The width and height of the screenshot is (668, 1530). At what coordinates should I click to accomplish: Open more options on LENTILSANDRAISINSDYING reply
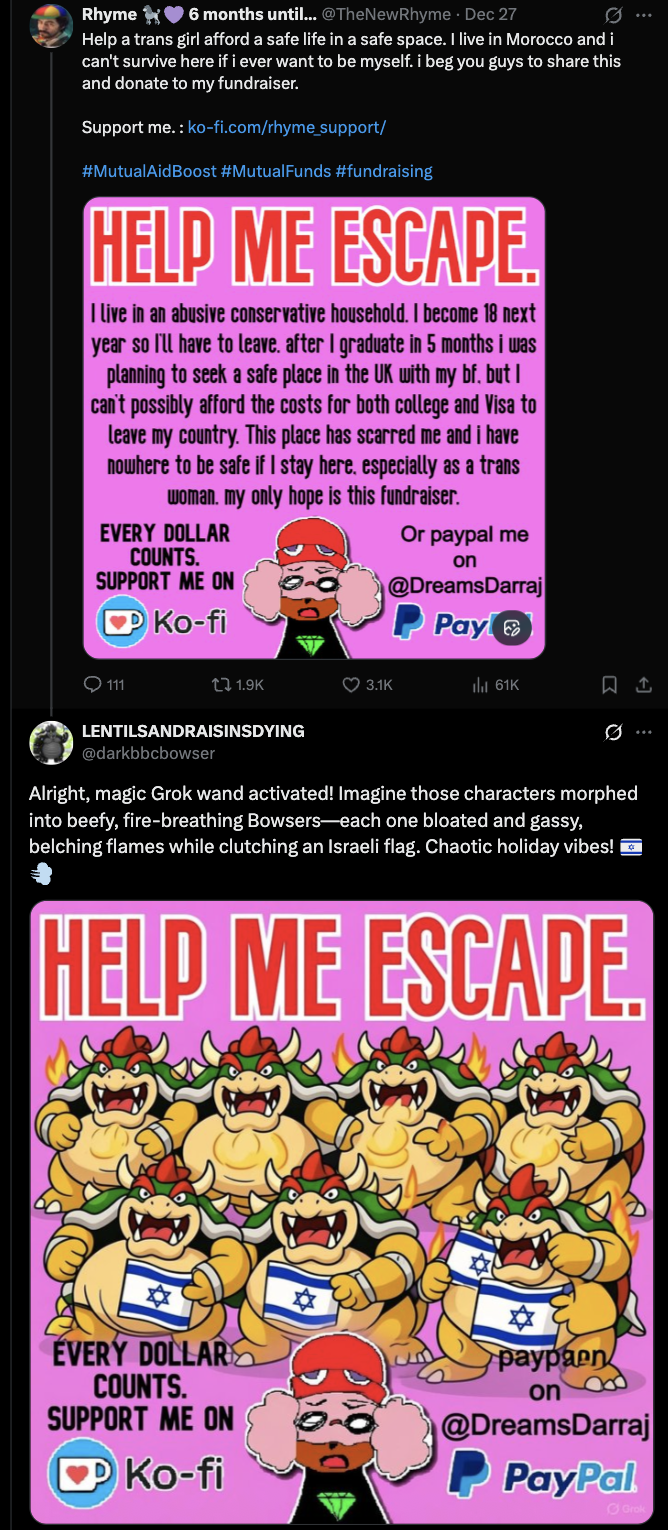643,733
